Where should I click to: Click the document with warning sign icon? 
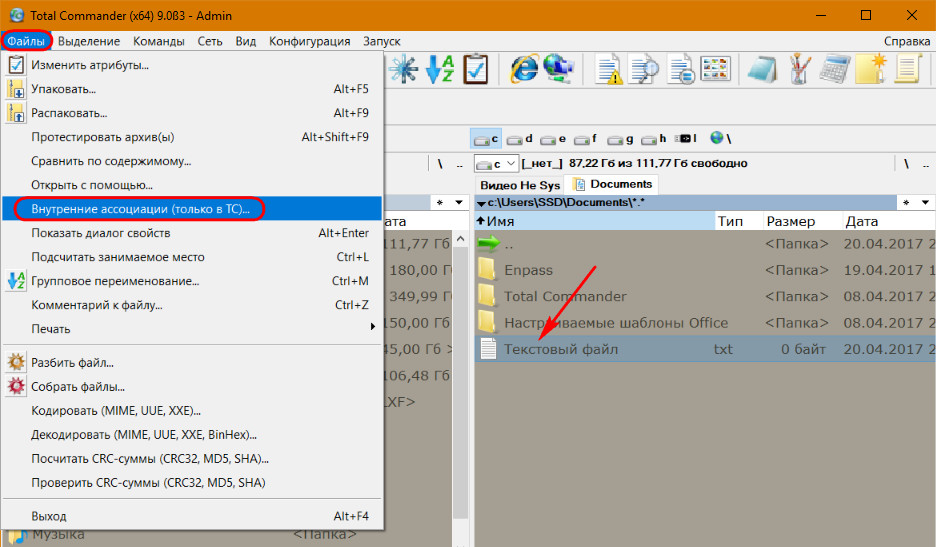(x=609, y=69)
